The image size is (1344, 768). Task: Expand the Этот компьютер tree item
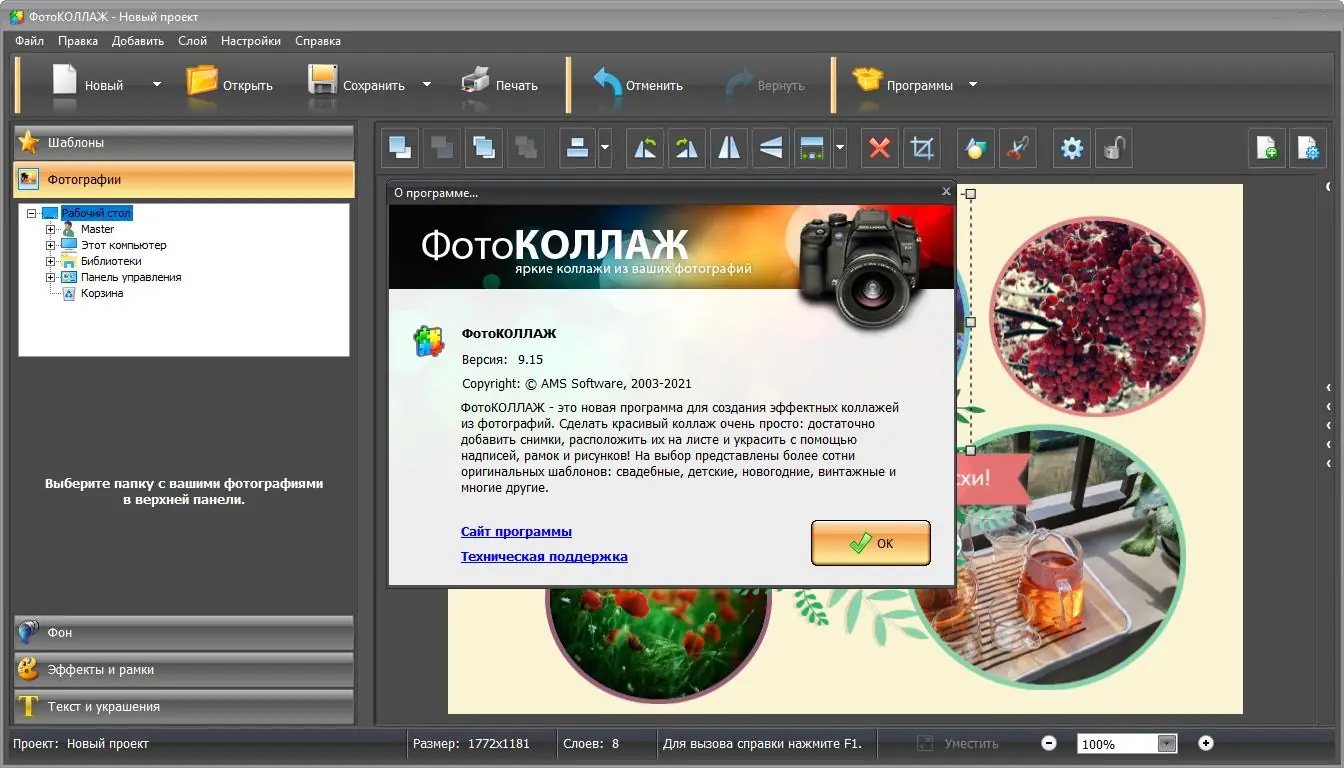pyautogui.click(x=49, y=245)
